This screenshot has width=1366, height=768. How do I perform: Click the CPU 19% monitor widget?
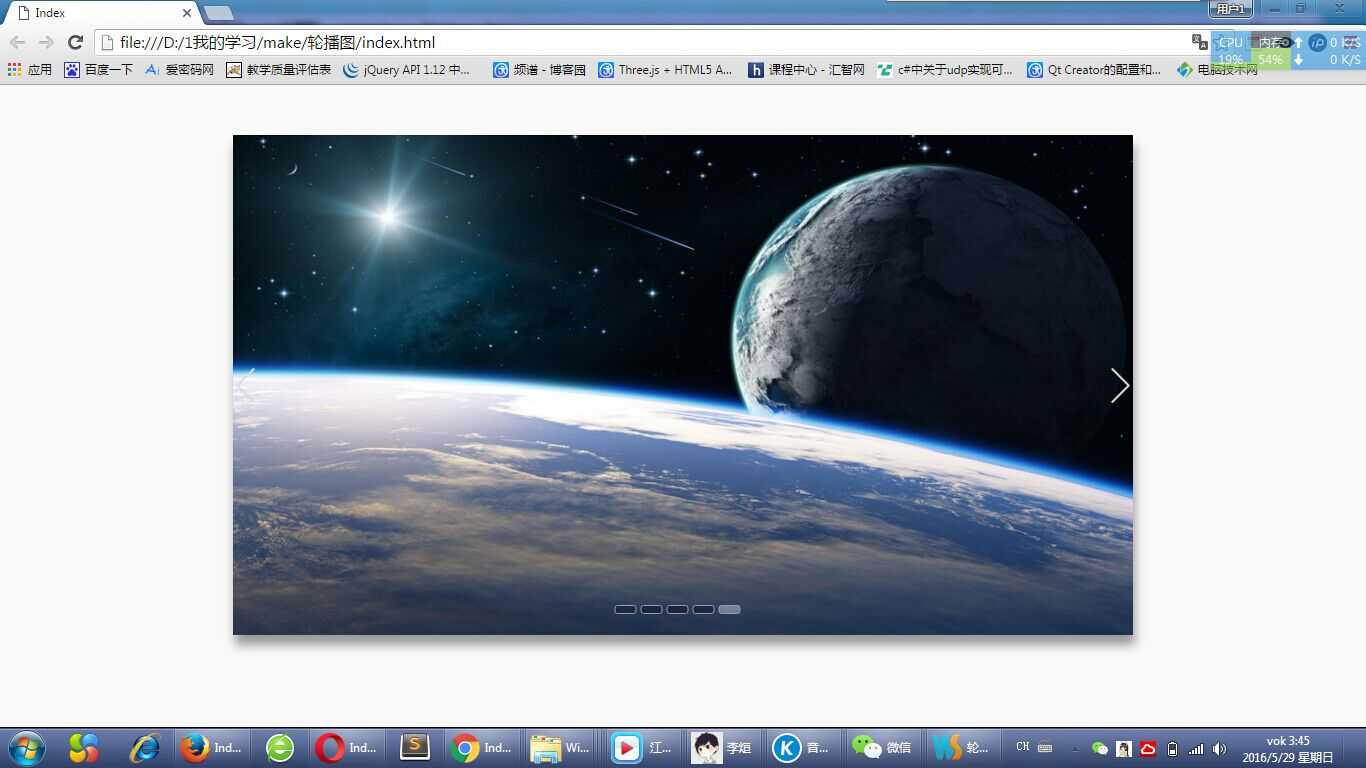coord(1231,51)
